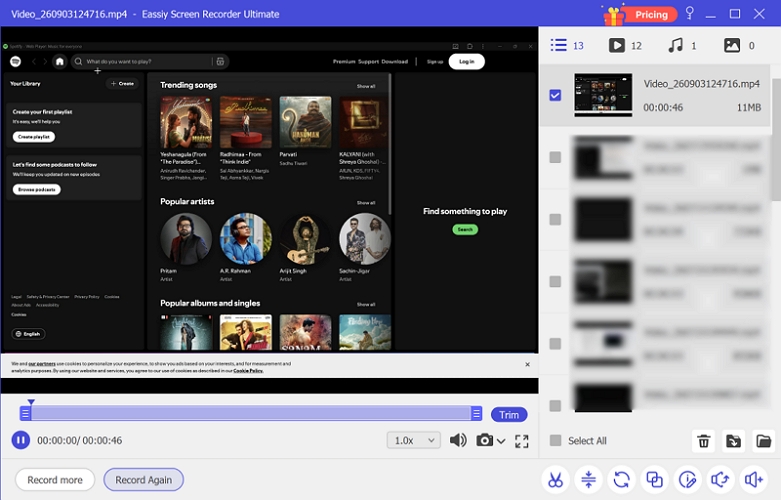
Task: Open the video compressor tool
Action: click(x=588, y=480)
